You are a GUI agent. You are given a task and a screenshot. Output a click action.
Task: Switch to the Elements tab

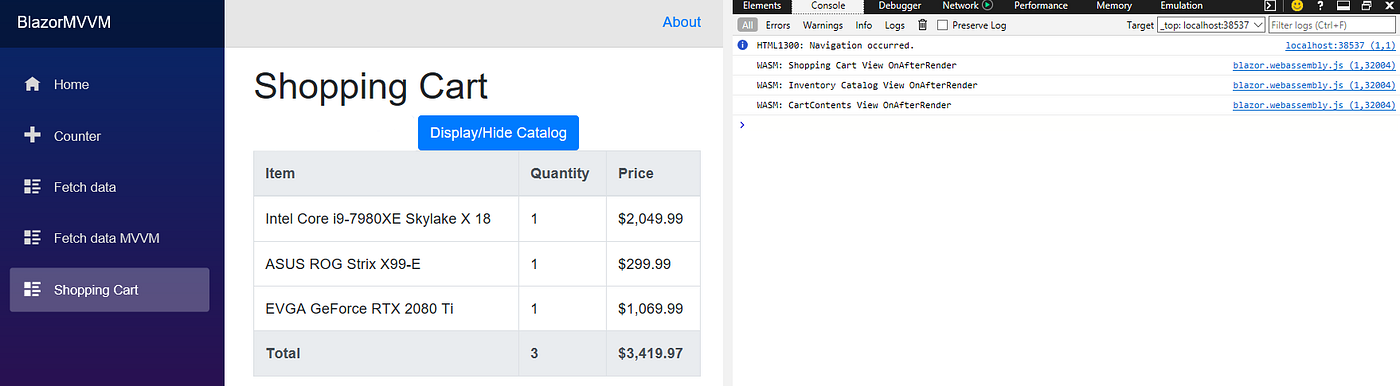762,5
